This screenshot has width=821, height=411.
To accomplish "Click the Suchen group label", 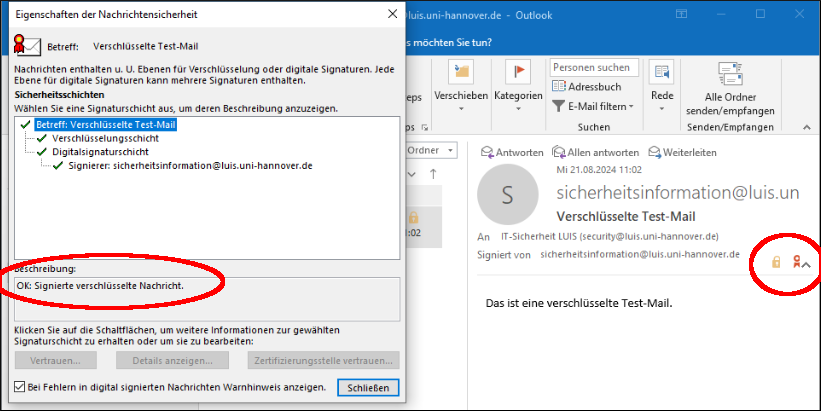I will click(594, 127).
